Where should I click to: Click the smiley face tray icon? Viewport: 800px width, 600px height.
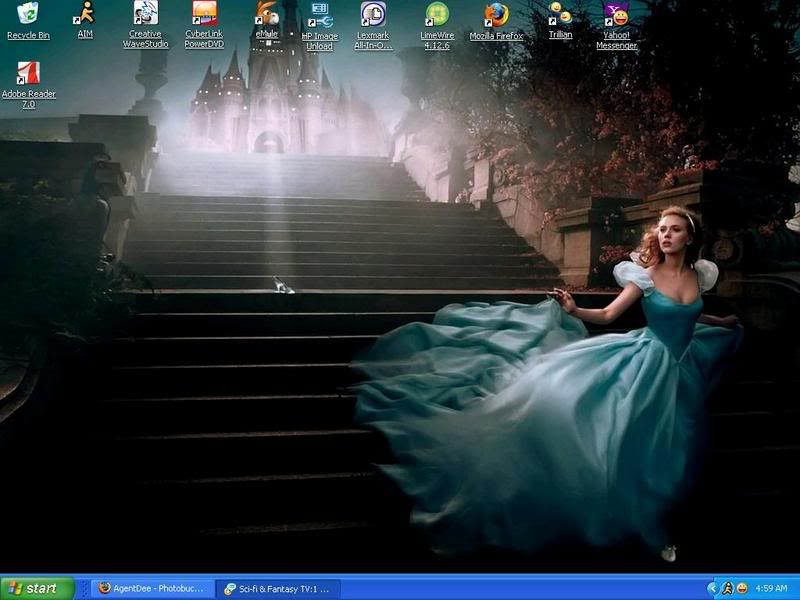pyautogui.click(x=742, y=588)
